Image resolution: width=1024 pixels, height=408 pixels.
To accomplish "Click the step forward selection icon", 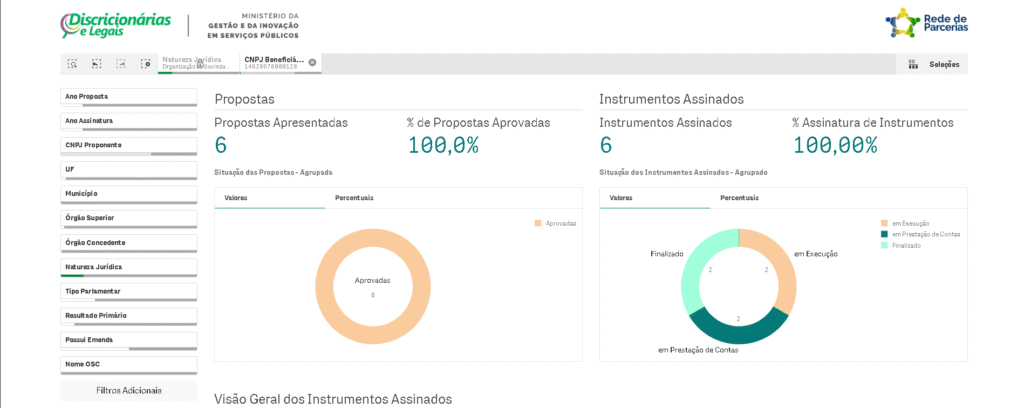I will pos(120,64).
